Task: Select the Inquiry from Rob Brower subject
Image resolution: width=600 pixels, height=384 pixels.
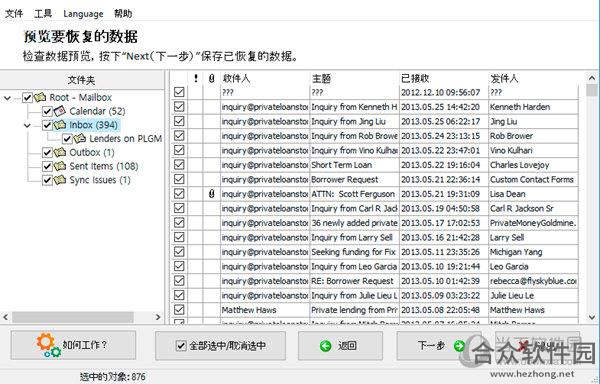Action: click(354, 136)
